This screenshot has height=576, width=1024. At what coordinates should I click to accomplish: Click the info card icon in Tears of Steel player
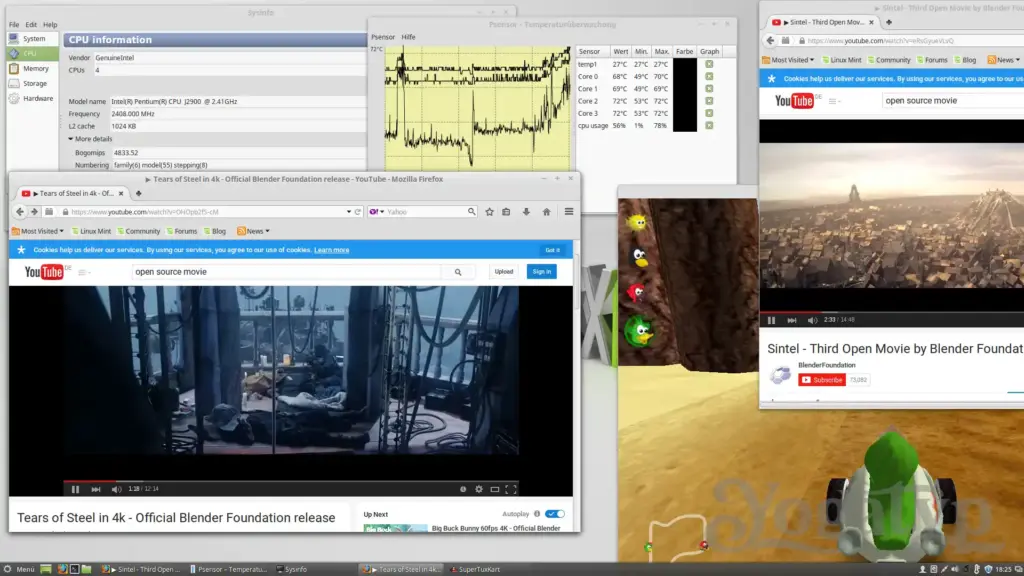pos(463,489)
